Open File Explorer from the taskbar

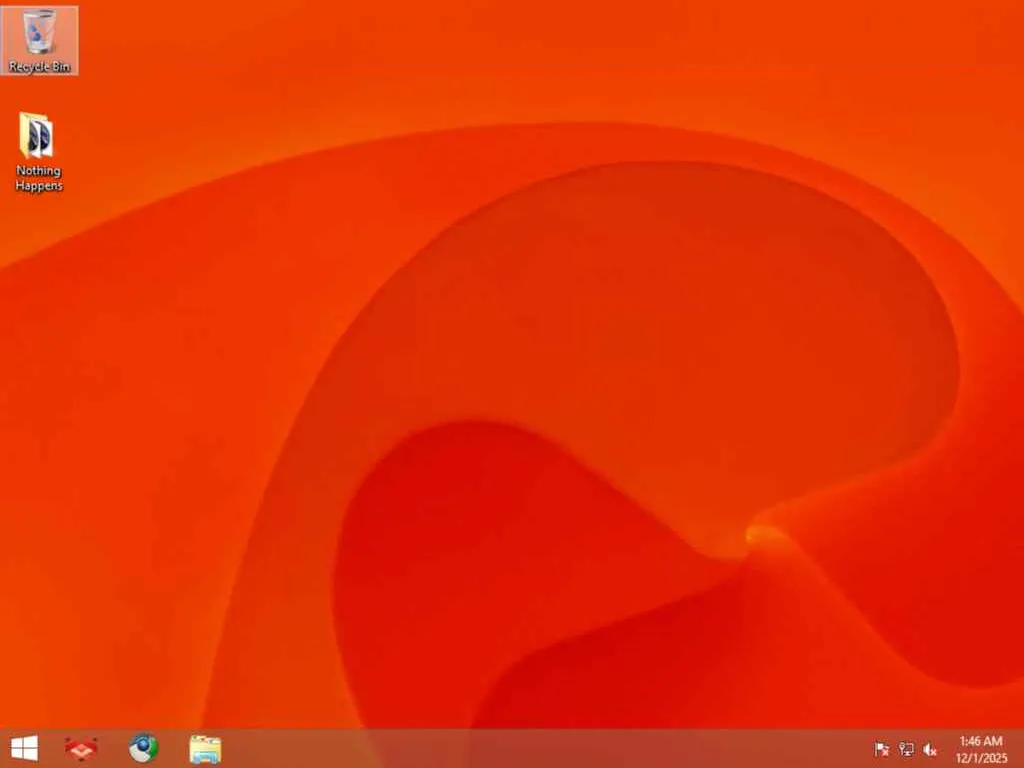click(x=205, y=748)
